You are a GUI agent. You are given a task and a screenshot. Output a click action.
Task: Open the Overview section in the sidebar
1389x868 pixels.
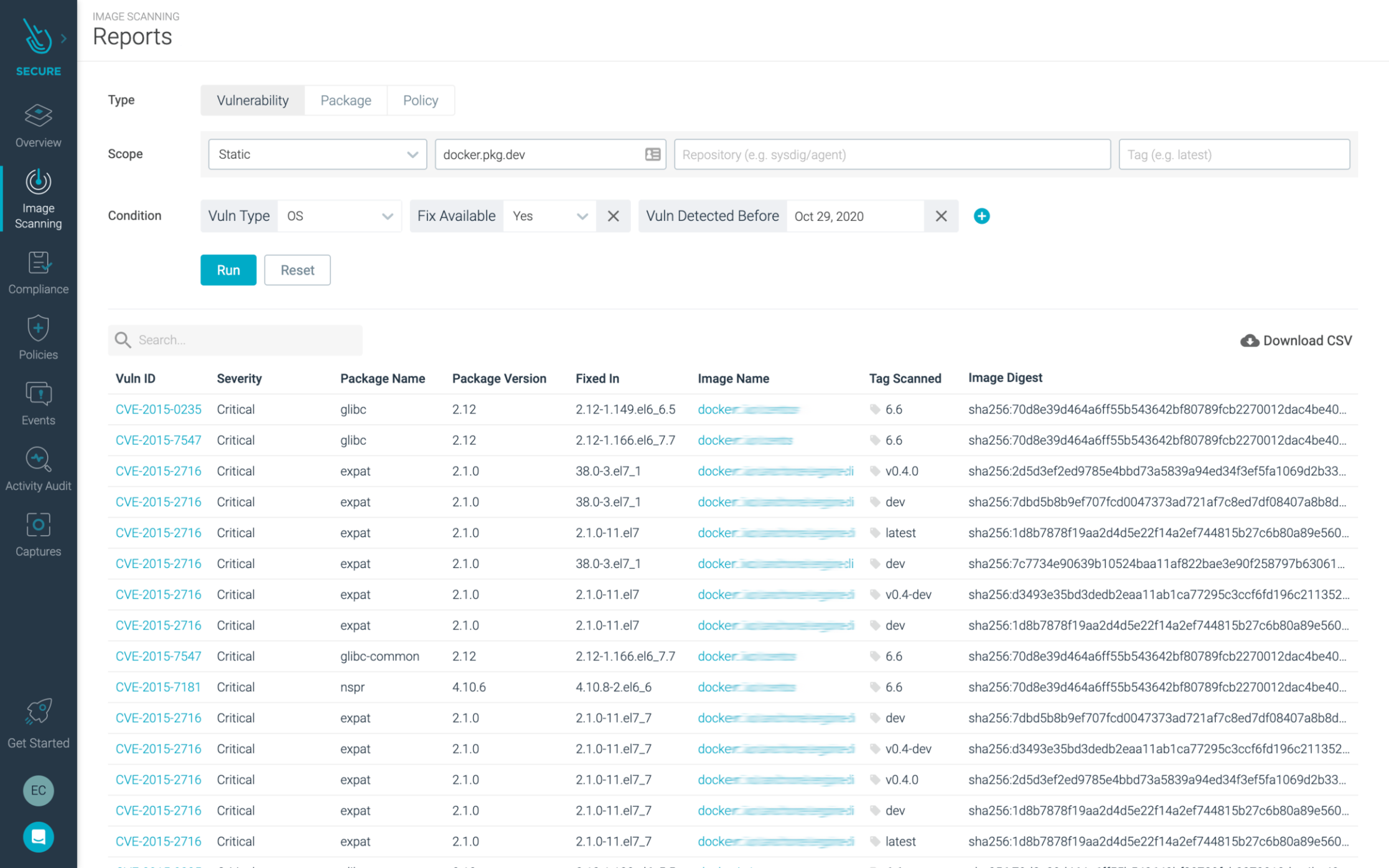tap(38, 126)
